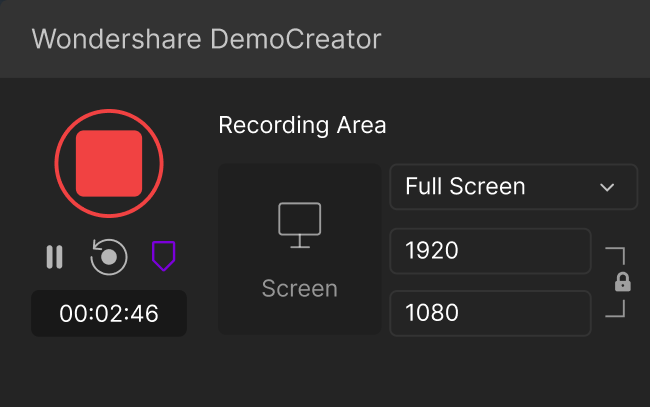Pause the current recording
650x407 pixels.
pos(54,257)
